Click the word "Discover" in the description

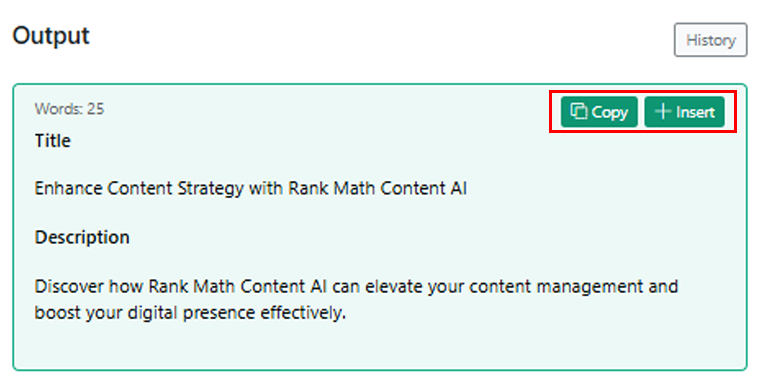pyautogui.click(x=69, y=286)
